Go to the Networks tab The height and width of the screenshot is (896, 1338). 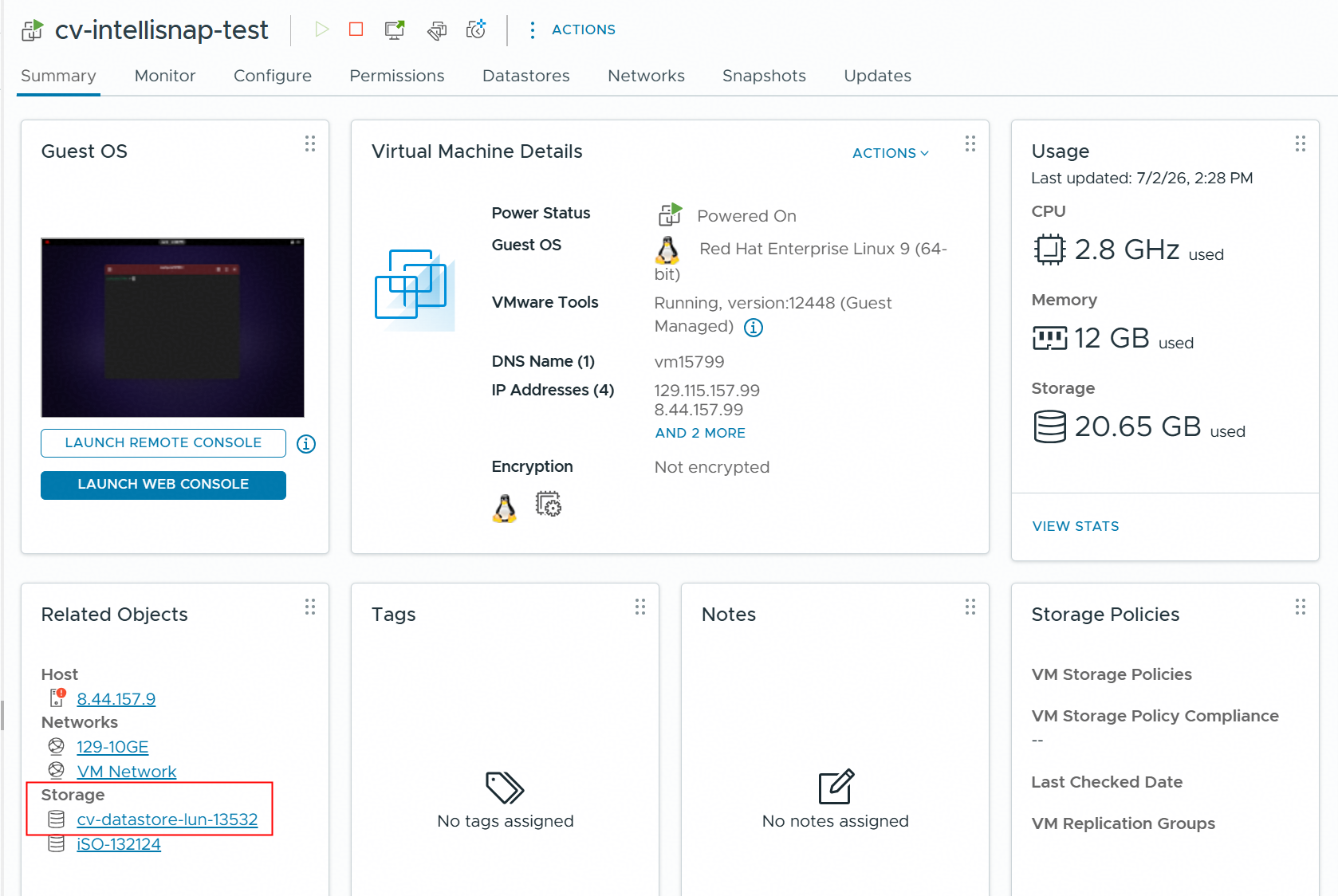click(x=646, y=76)
